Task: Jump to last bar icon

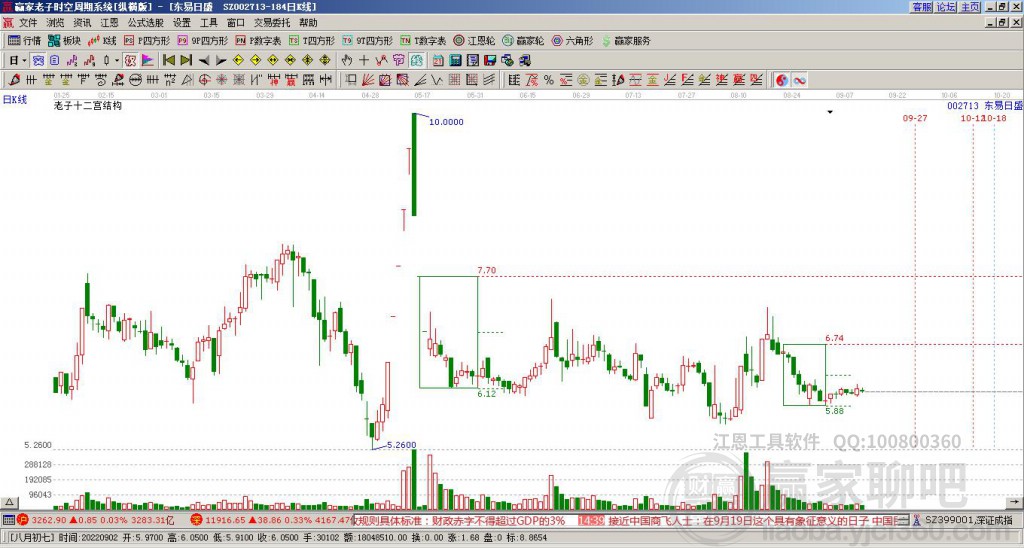Action: coord(186,61)
